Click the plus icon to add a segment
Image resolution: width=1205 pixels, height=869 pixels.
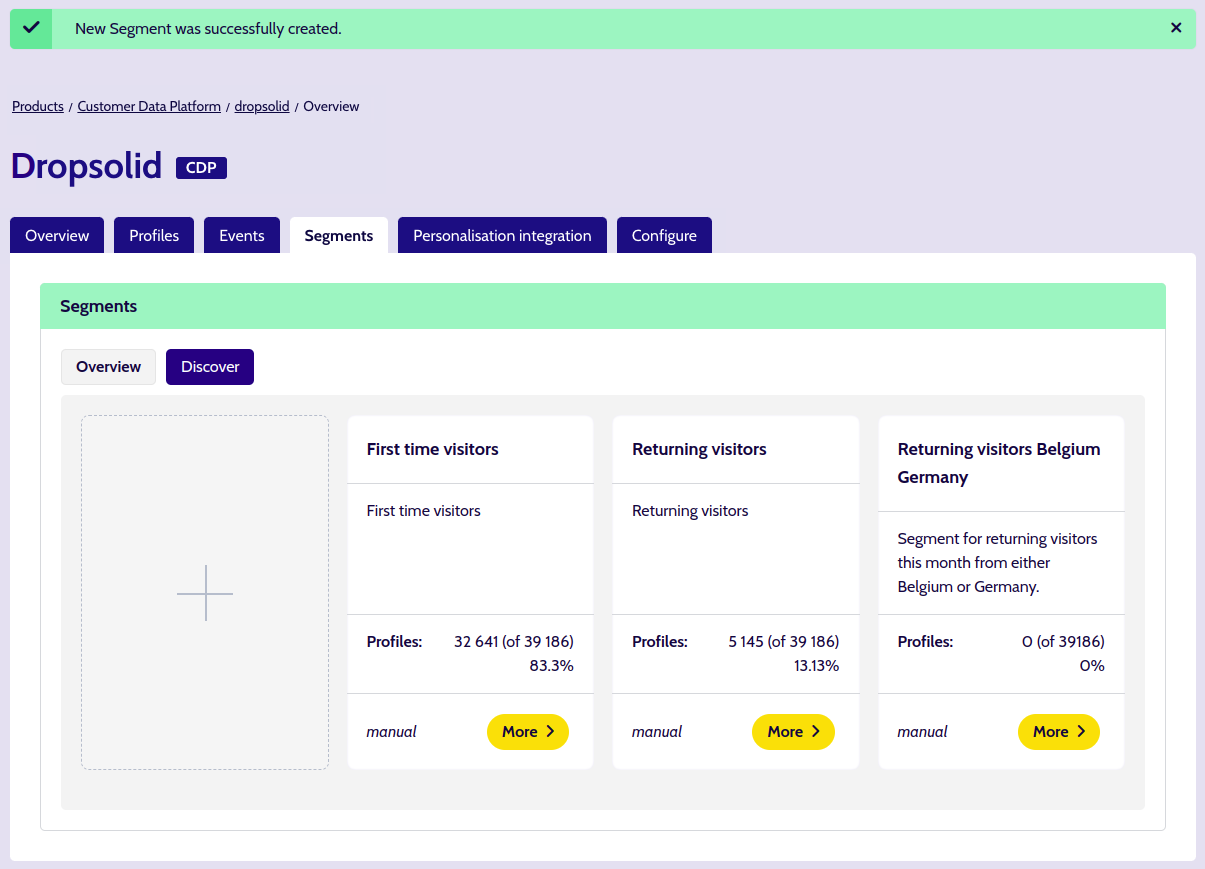coord(205,593)
